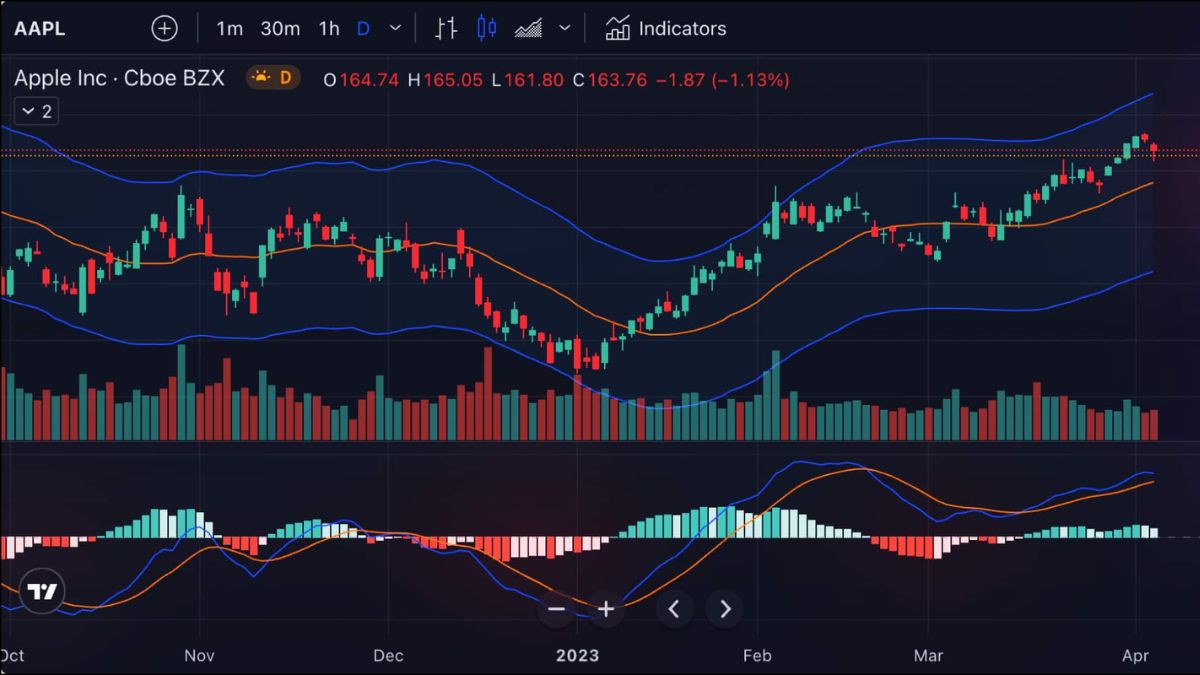Image resolution: width=1200 pixels, height=675 pixels.
Task: Expand the collapsed indicators legend showing 2
Action: pos(37,111)
